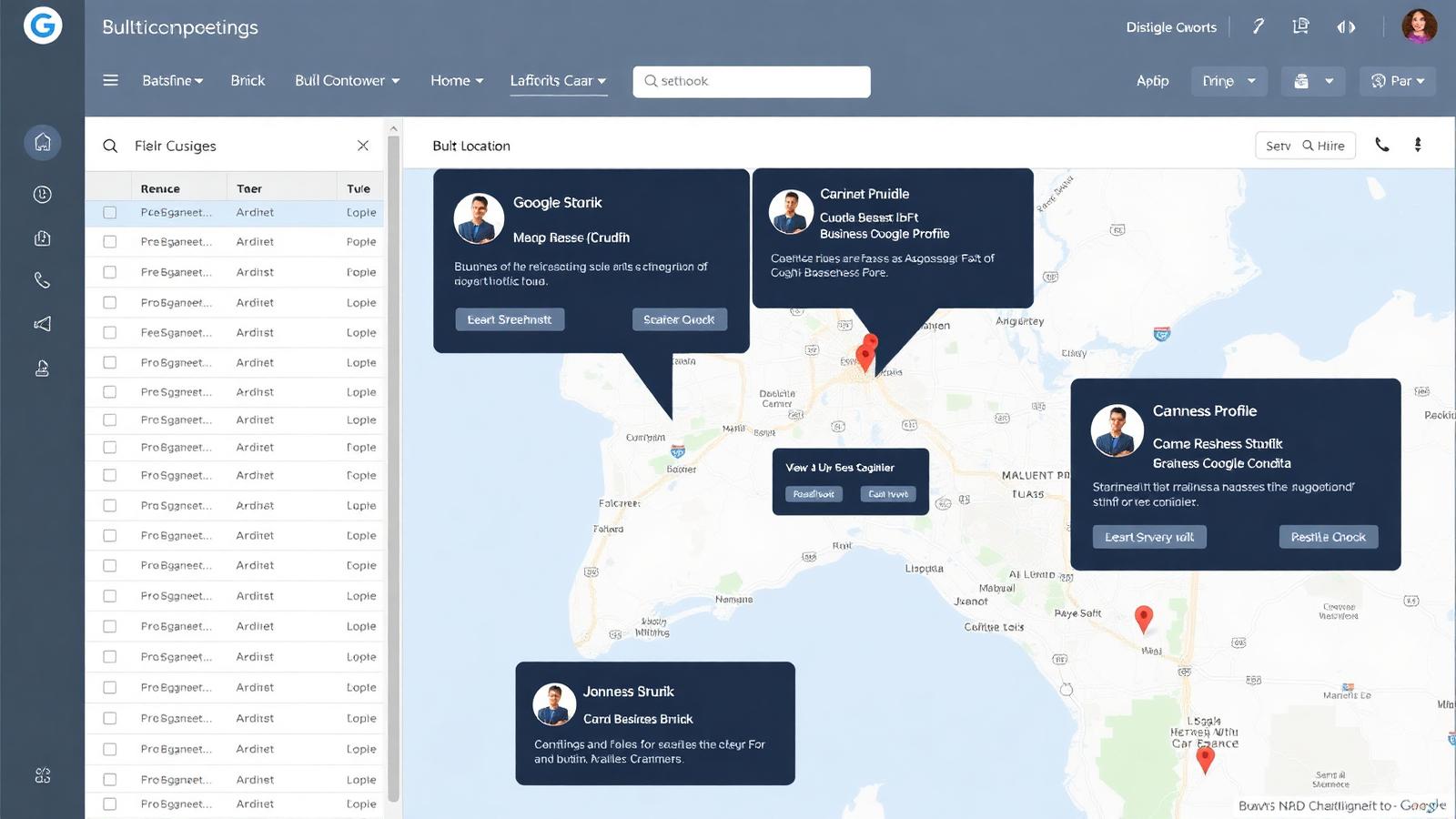Screen dimensions: 1456x819
Task: Open Distigle Cworts in header
Action: 1171,27
